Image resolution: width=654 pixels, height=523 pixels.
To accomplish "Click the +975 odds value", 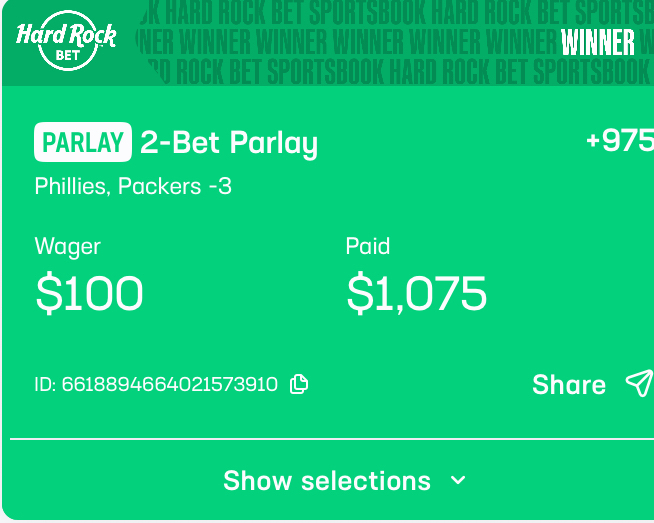I will click(x=619, y=141).
